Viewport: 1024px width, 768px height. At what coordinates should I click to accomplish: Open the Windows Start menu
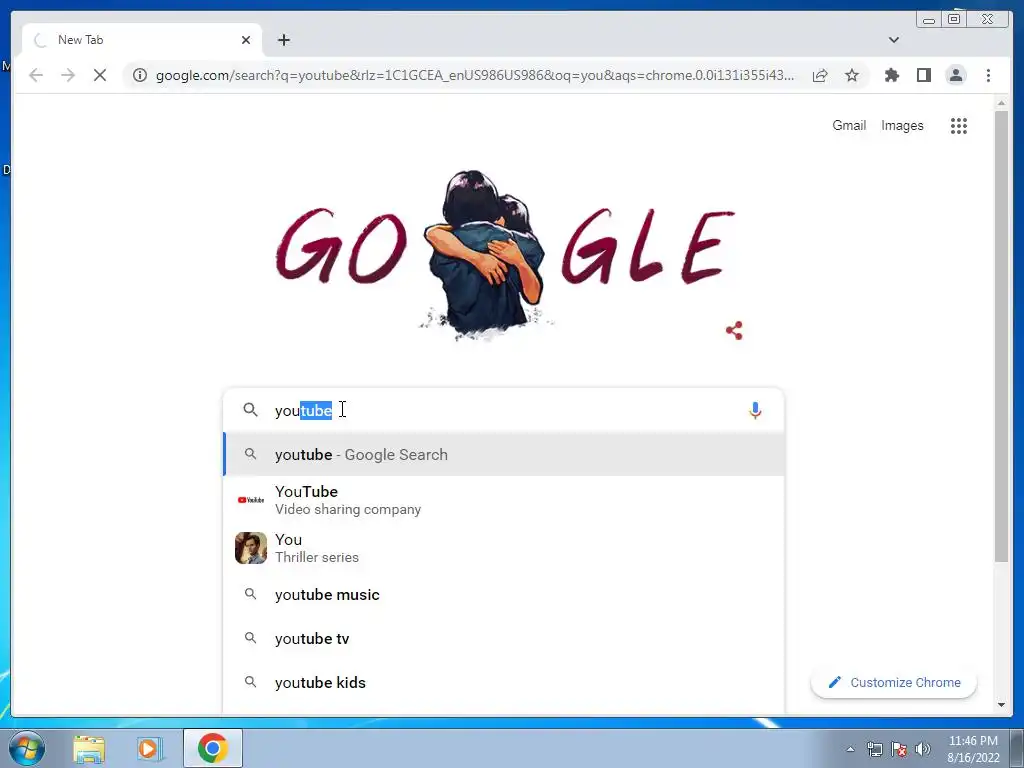tap(27, 748)
